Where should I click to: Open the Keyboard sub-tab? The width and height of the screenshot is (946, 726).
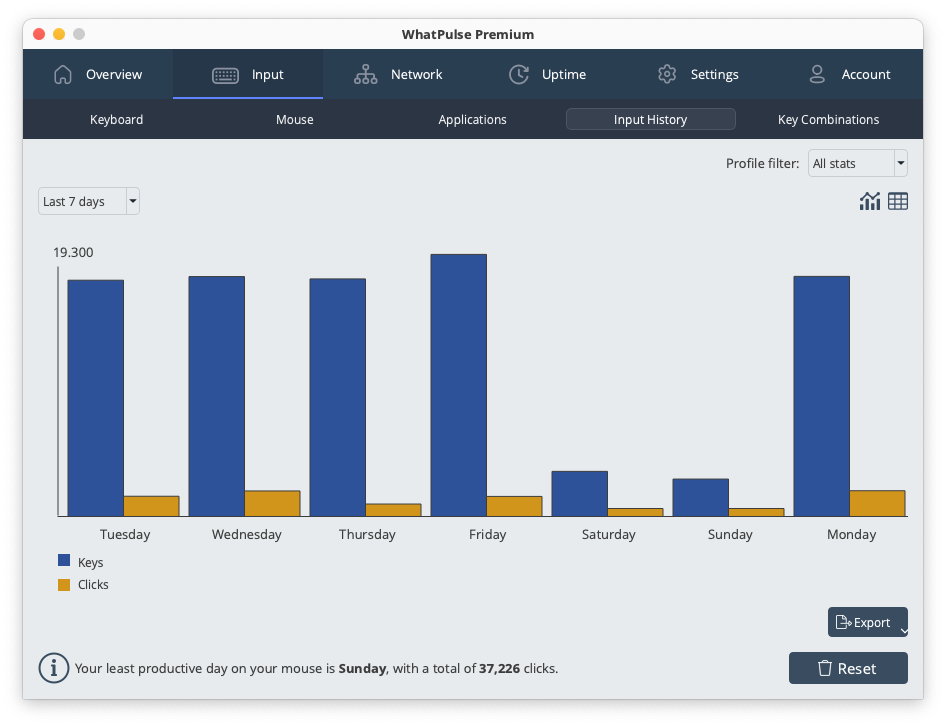[x=117, y=120]
